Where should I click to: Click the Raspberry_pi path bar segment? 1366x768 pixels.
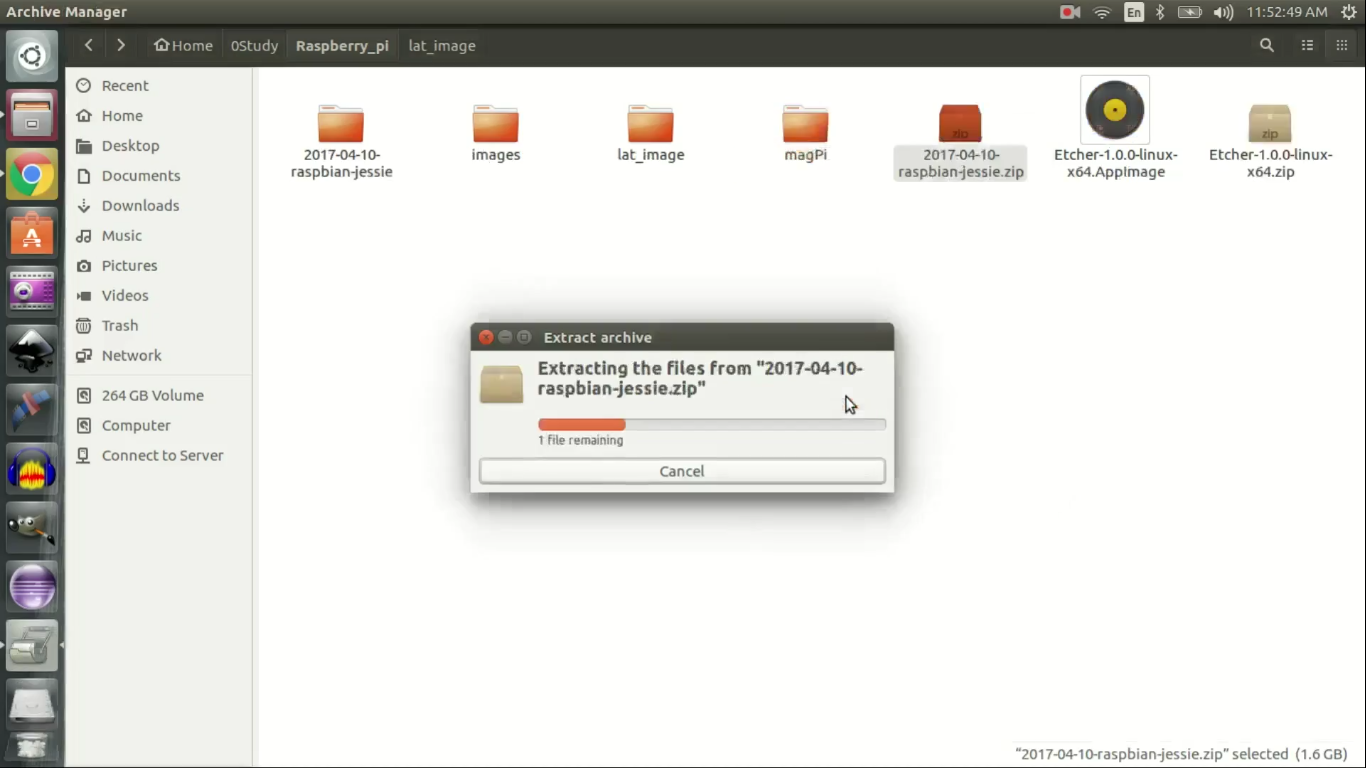click(342, 45)
